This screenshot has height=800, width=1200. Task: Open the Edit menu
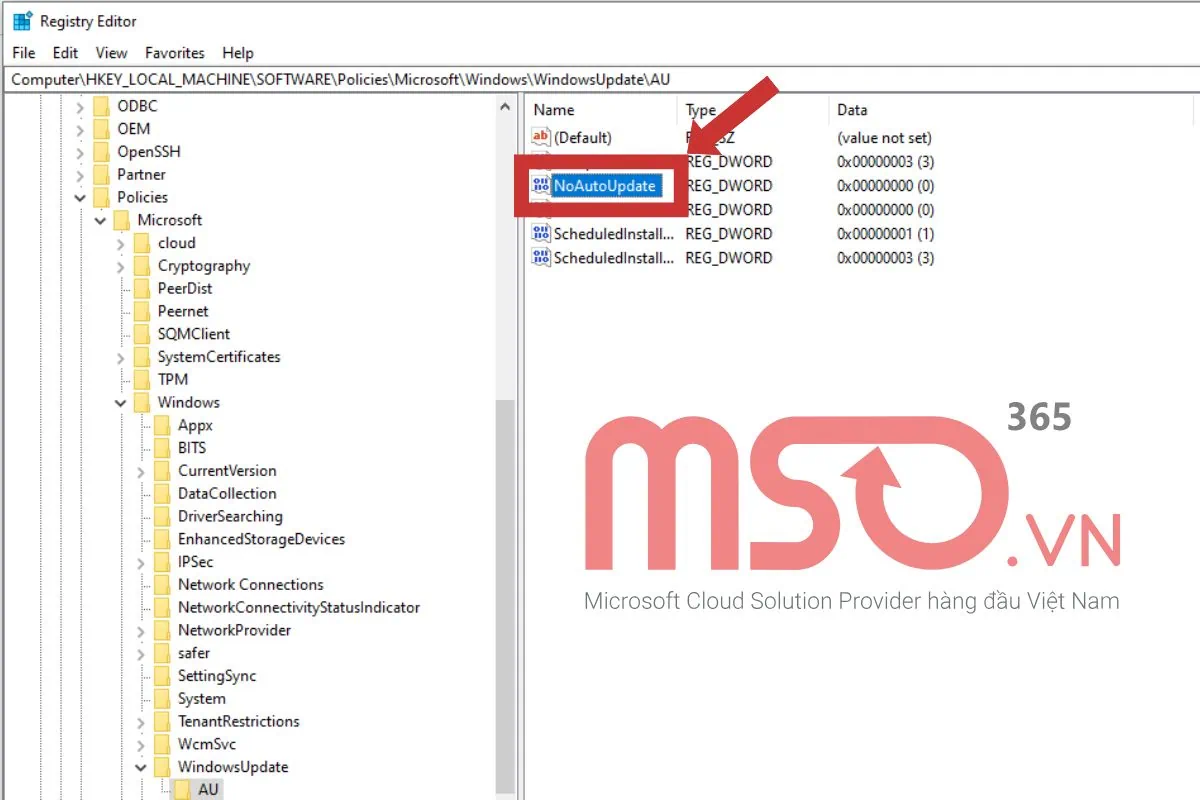(65, 53)
